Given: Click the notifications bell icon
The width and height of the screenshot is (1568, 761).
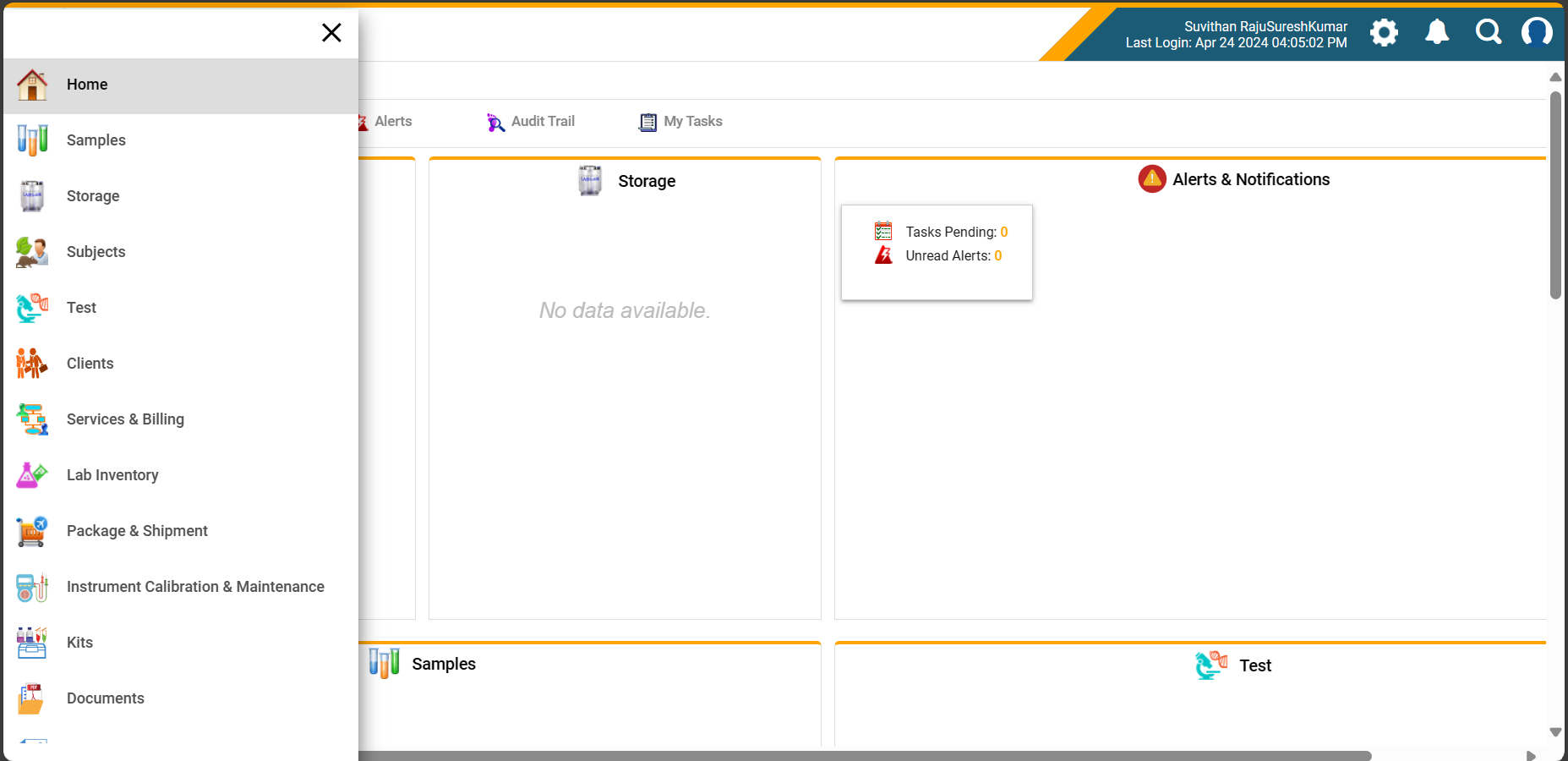Looking at the screenshot, I should [x=1437, y=33].
